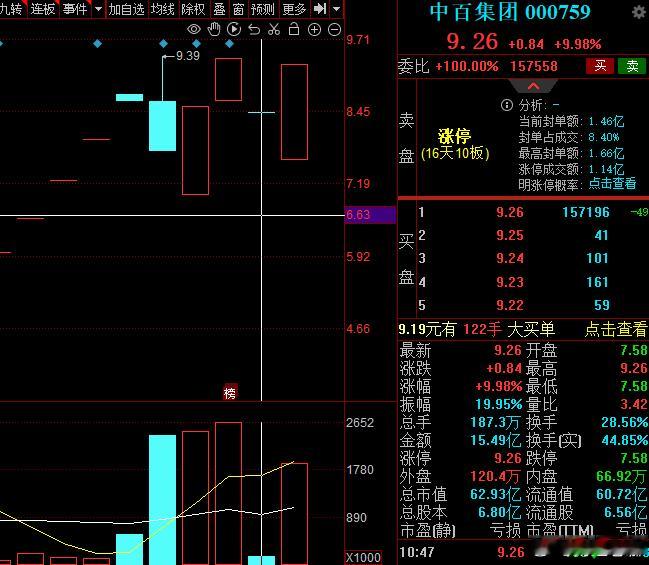Click the undo arrow icon

(x=254, y=29)
